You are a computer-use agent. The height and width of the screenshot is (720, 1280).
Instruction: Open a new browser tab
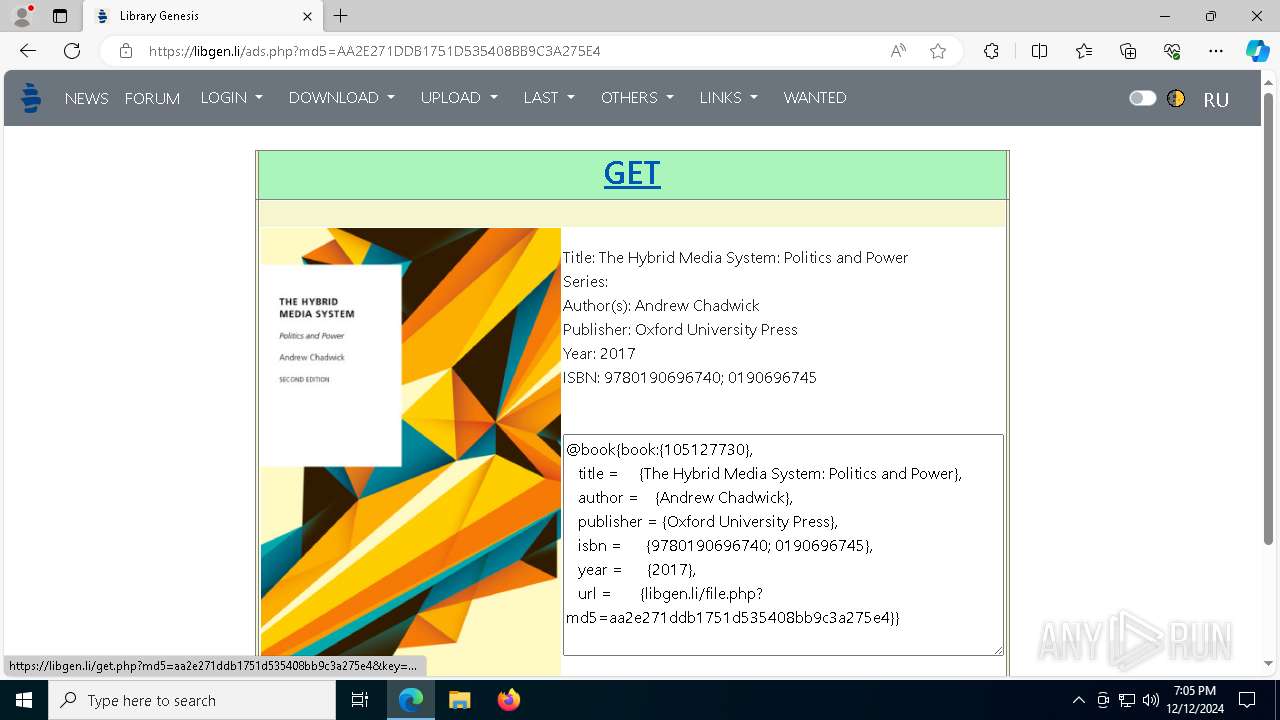(341, 16)
